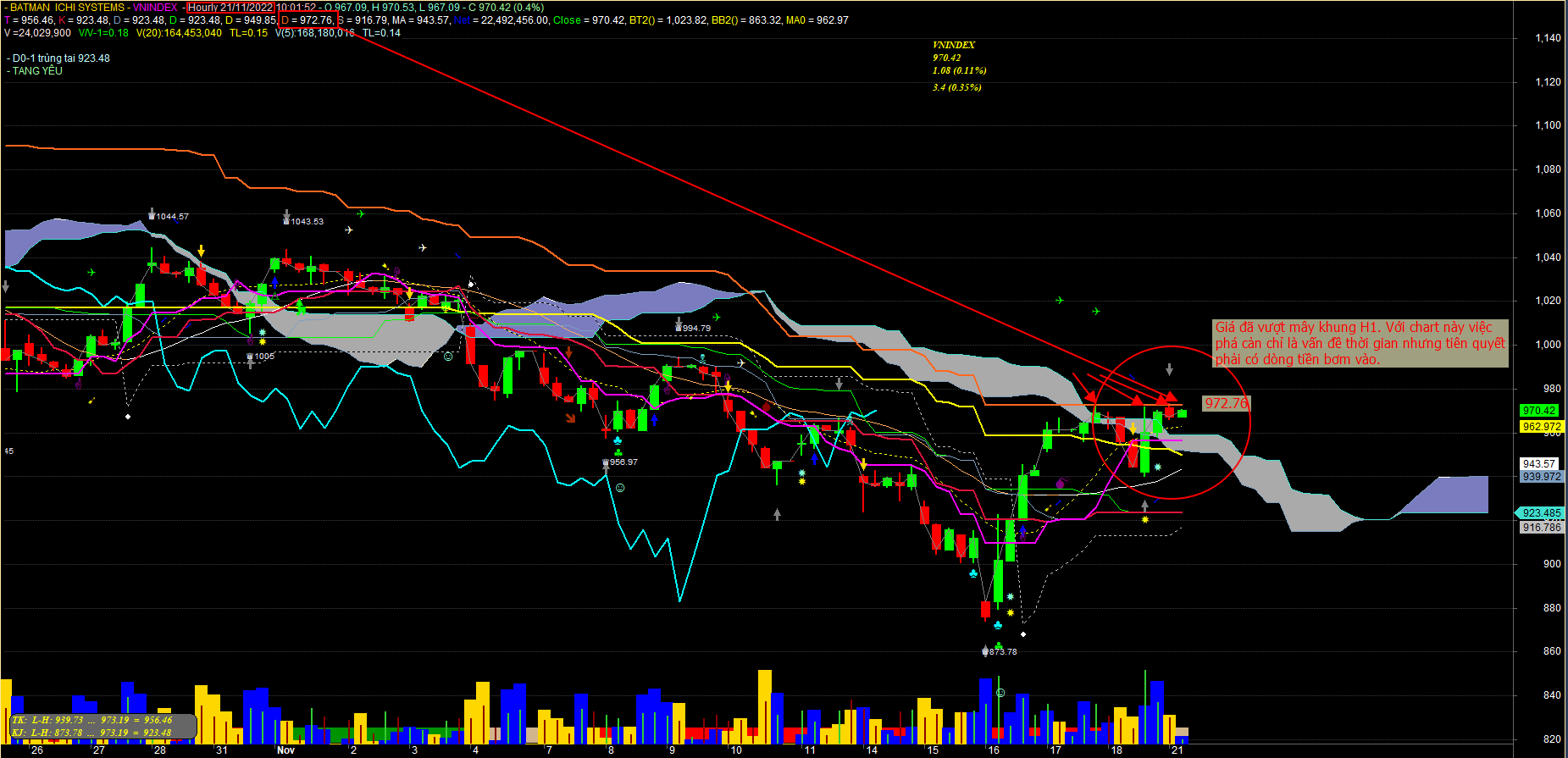This screenshot has width=1568, height=758.
Task: Click the "KJ: L-H: 873.78" info line
Action: (91, 733)
